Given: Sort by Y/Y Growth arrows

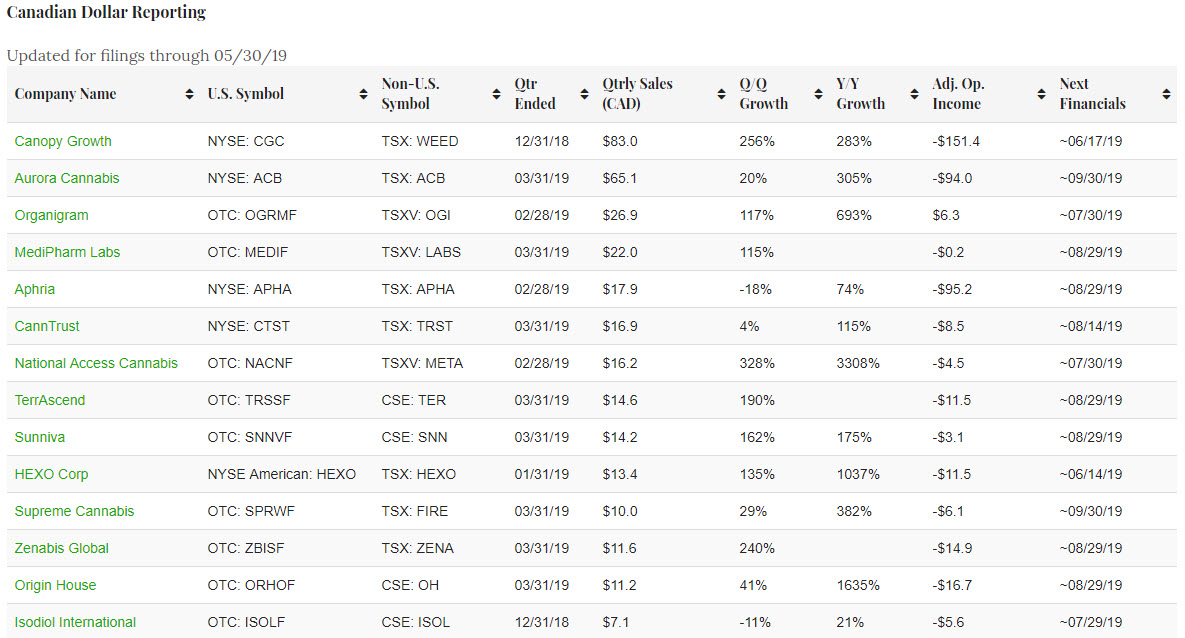Looking at the screenshot, I should [x=913, y=94].
